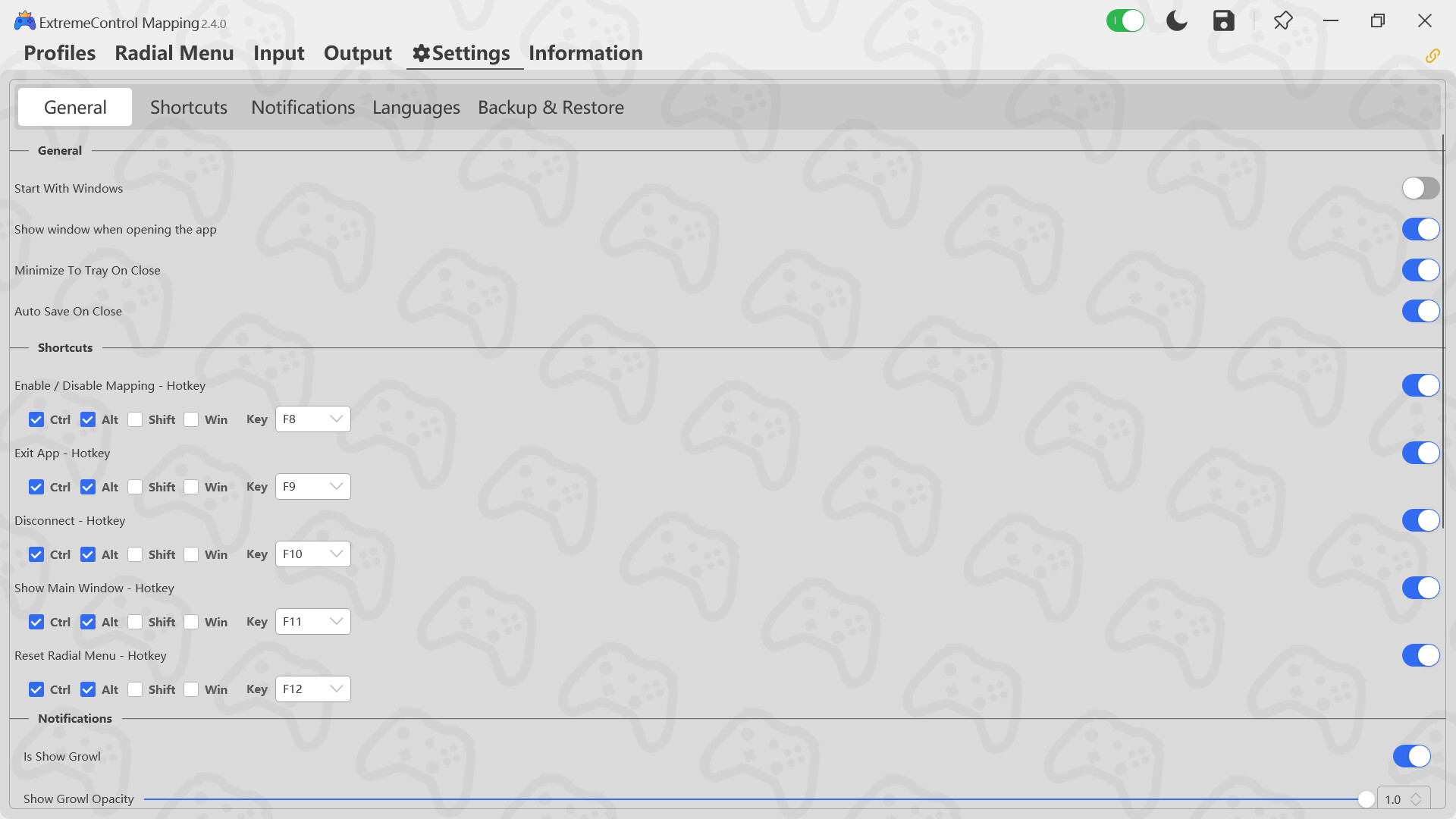Pin the window with pushpin icon
The image size is (1456, 819).
click(1283, 20)
